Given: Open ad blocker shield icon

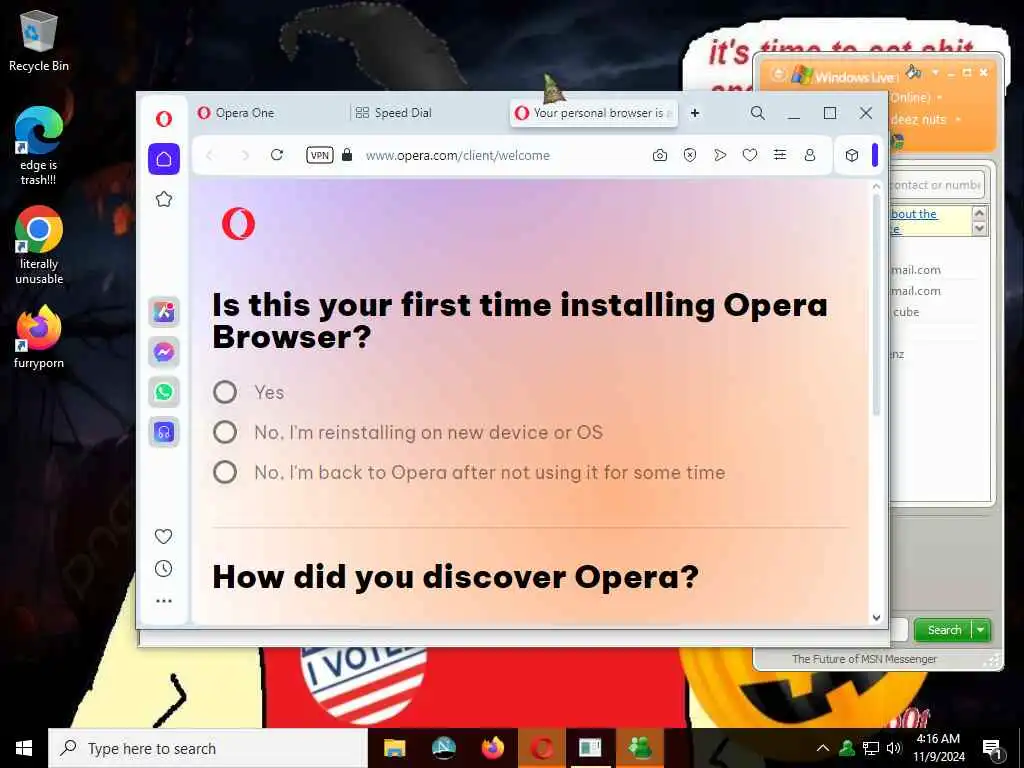Looking at the screenshot, I should click(x=690, y=155).
